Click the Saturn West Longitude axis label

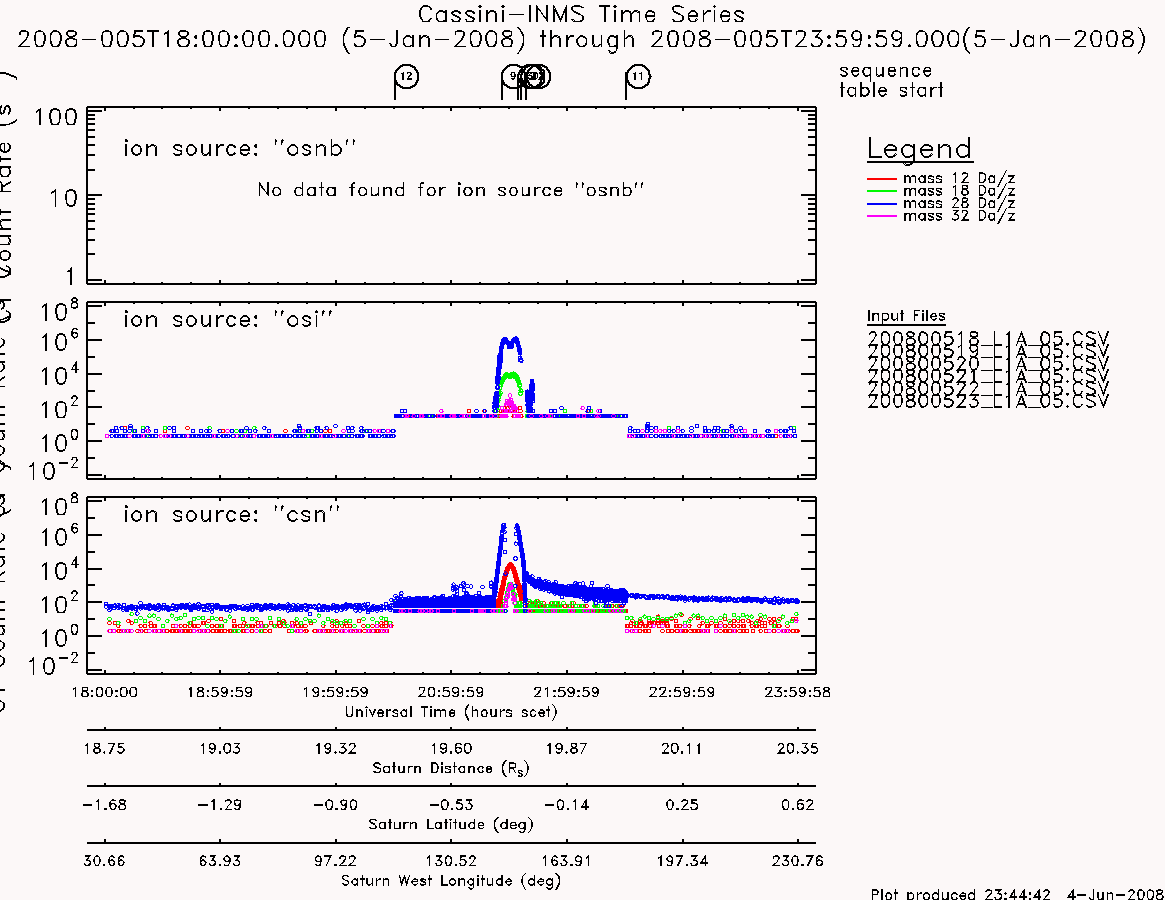coord(450,881)
